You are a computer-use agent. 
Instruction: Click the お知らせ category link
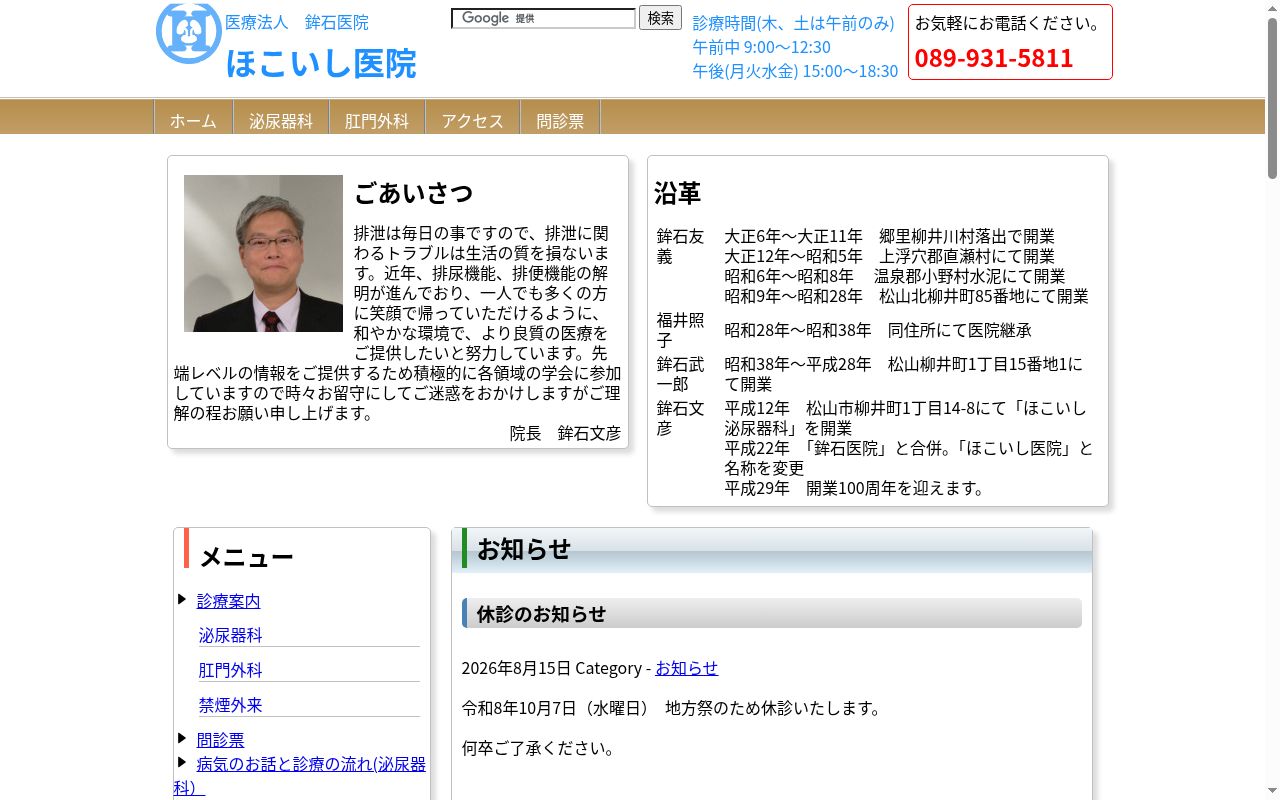[686, 668]
